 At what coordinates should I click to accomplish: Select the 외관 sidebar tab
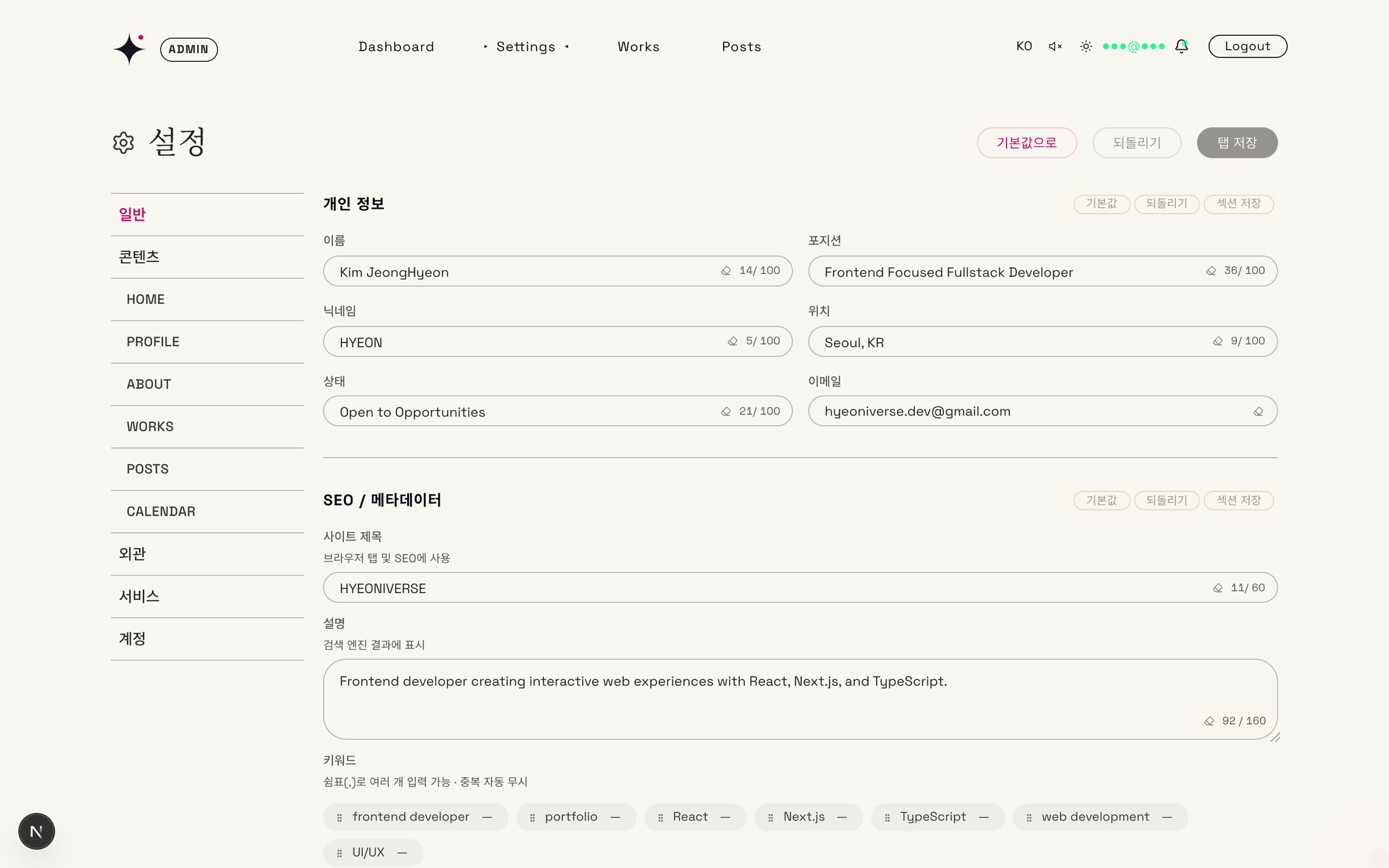click(x=207, y=554)
